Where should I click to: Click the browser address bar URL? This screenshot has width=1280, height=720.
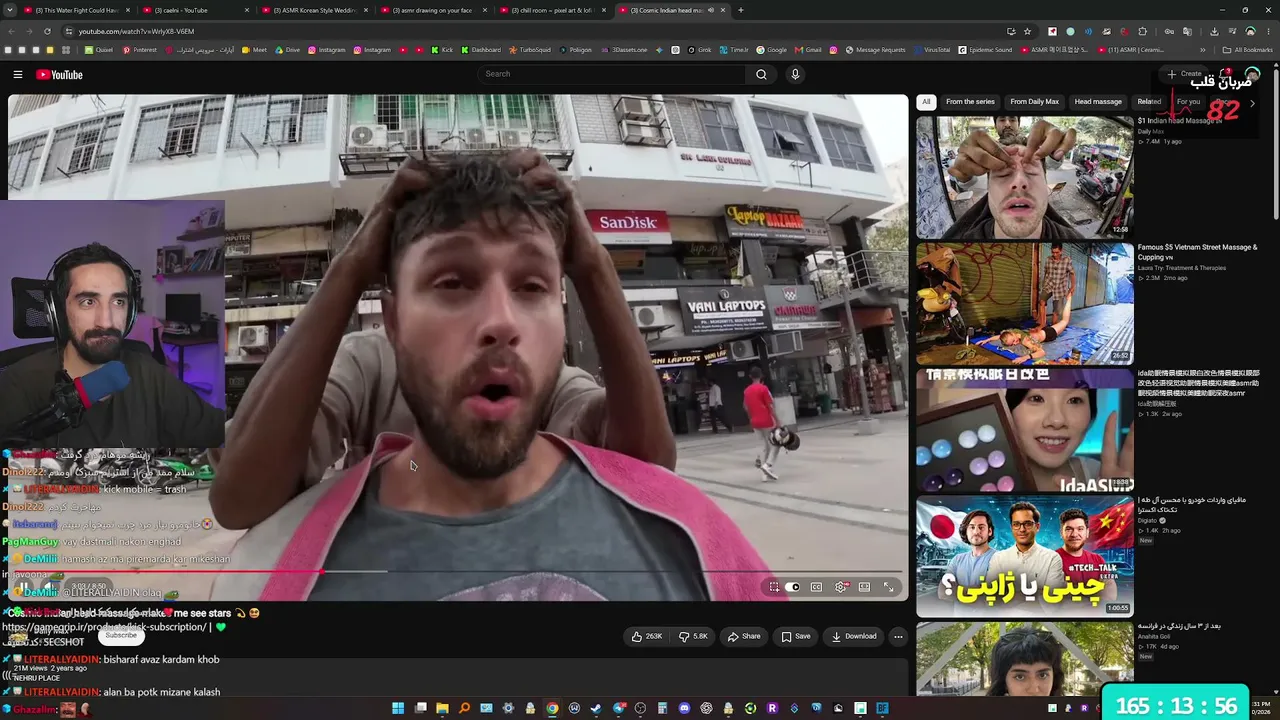pos(136,31)
